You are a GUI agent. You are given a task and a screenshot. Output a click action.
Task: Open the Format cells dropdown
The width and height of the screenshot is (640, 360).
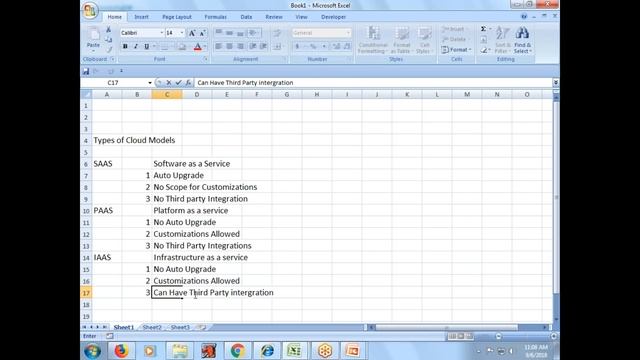[456, 49]
